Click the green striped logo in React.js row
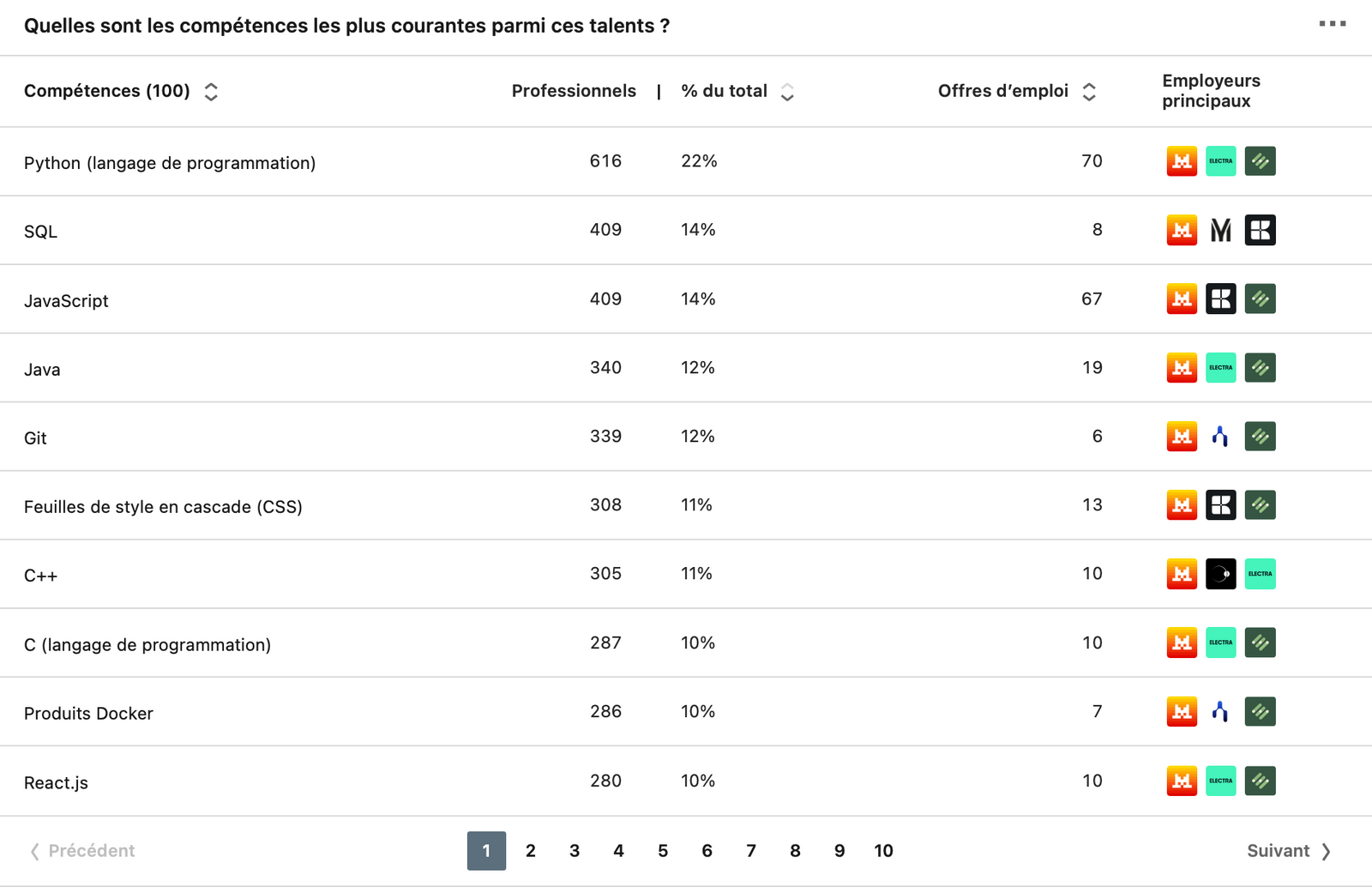The width and height of the screenshot is (1372, 887). [1260, 781]
